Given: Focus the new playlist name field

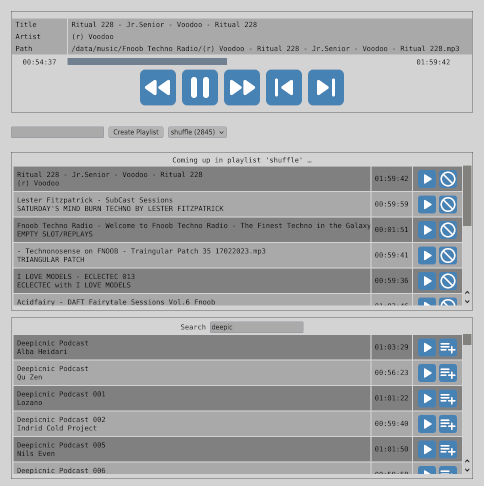Looking at the screenshot, I should pyautogui.click(x=57, y=132).
